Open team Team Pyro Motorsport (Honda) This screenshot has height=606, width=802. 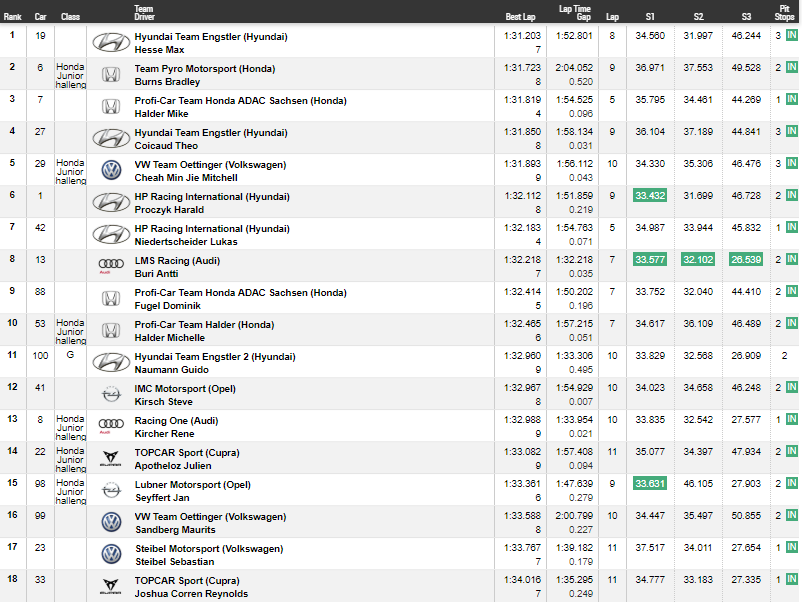coord(205,69)
